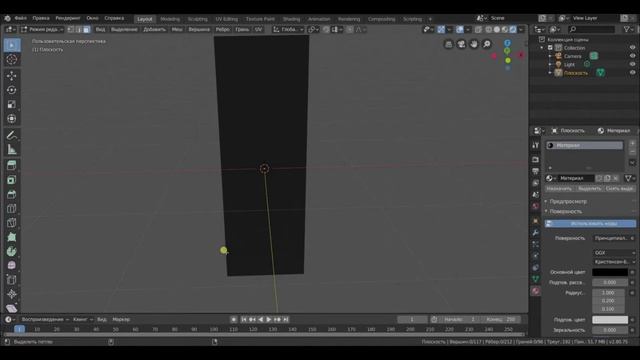The height and width of the screenshot is (360, 640).
Task: Hide the Плоскость object
Action: click(632, 73)
